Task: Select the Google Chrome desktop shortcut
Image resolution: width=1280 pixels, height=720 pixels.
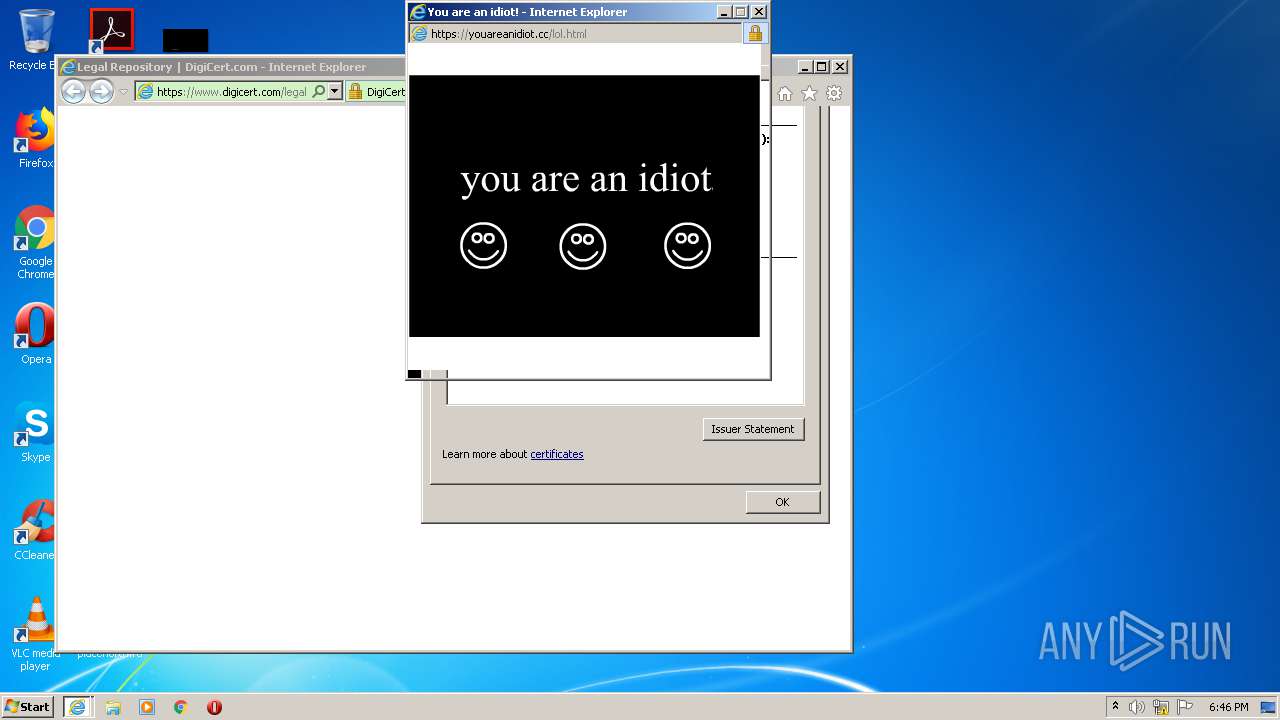Action: point(35,242)
